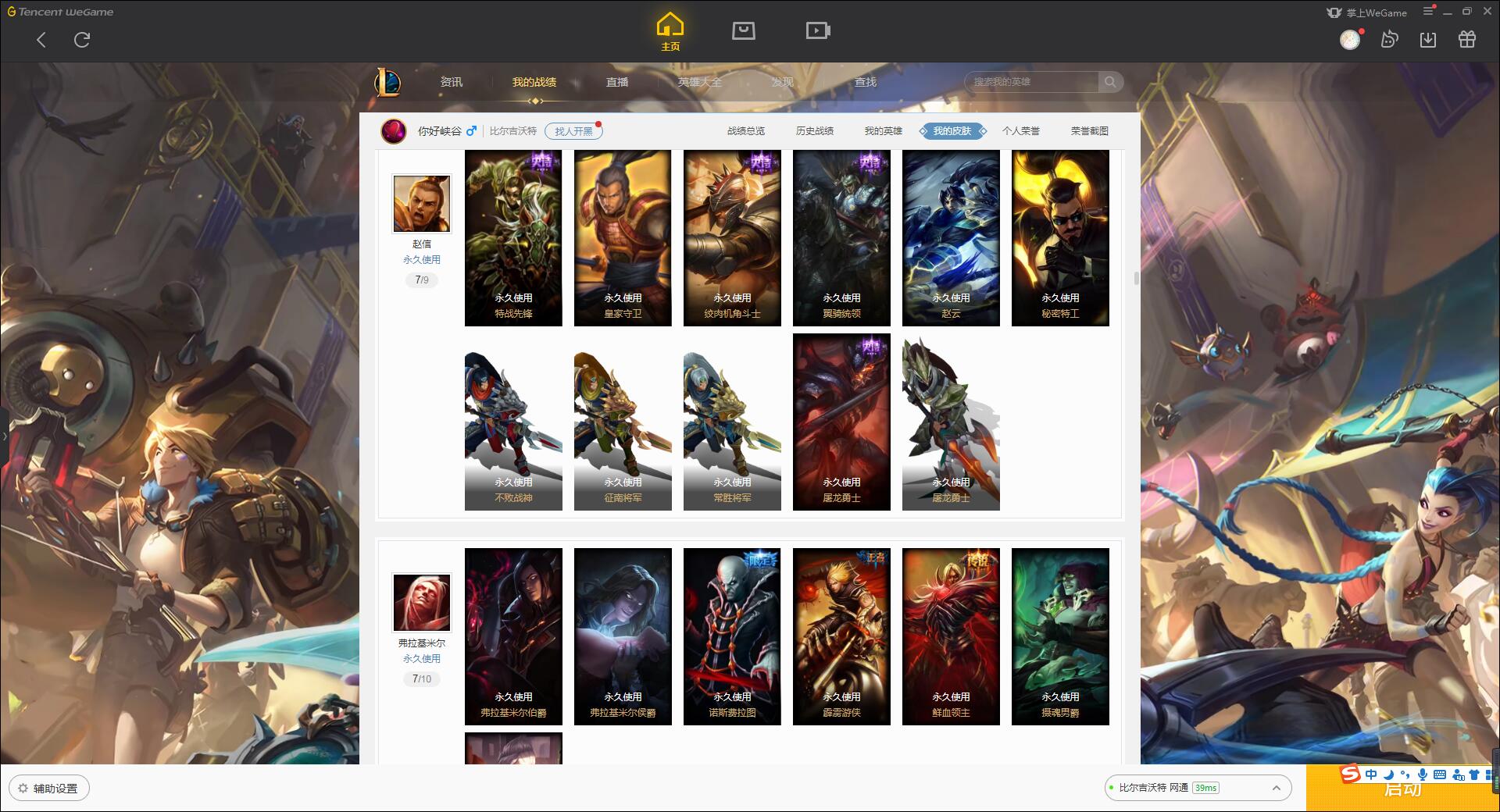1500x812 pixels.
Task: Click the Sogou microphone voice input icon
Action: pos(1423,775)
